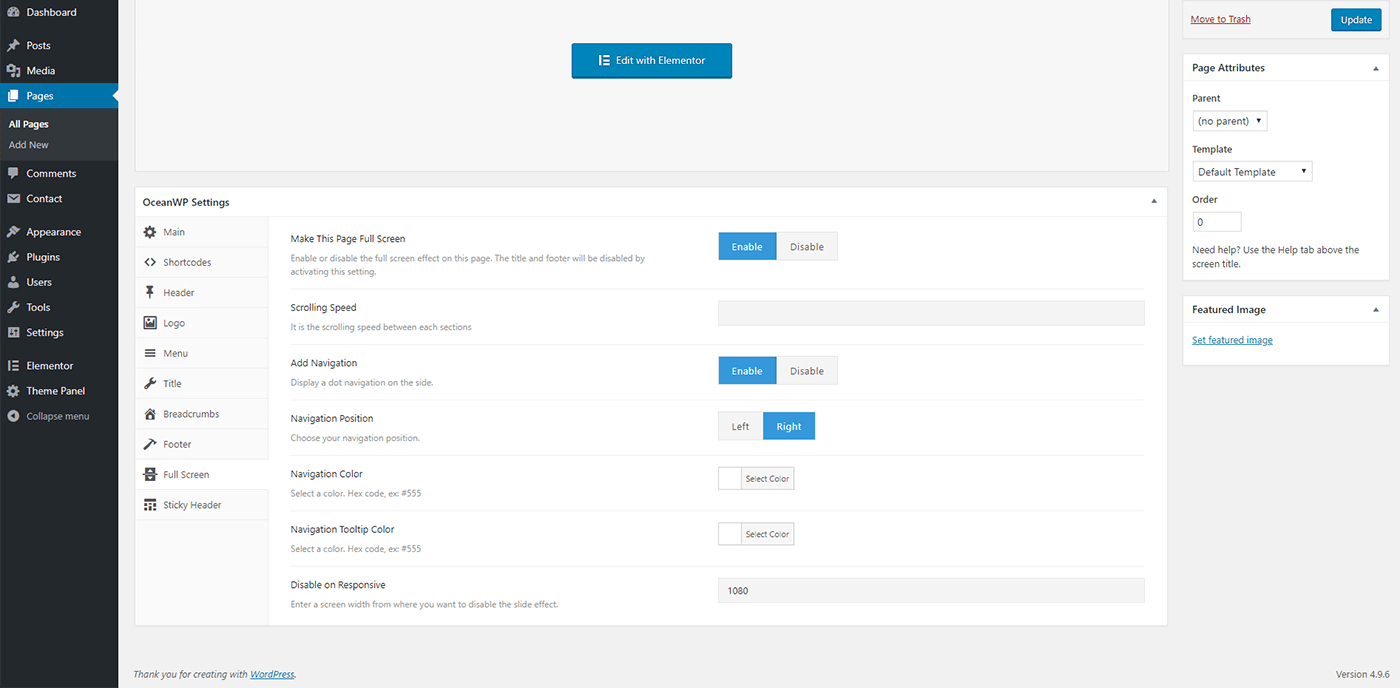Collapse the Featured Image box
Screen dimensions: 1400x688
point(1375,310)
